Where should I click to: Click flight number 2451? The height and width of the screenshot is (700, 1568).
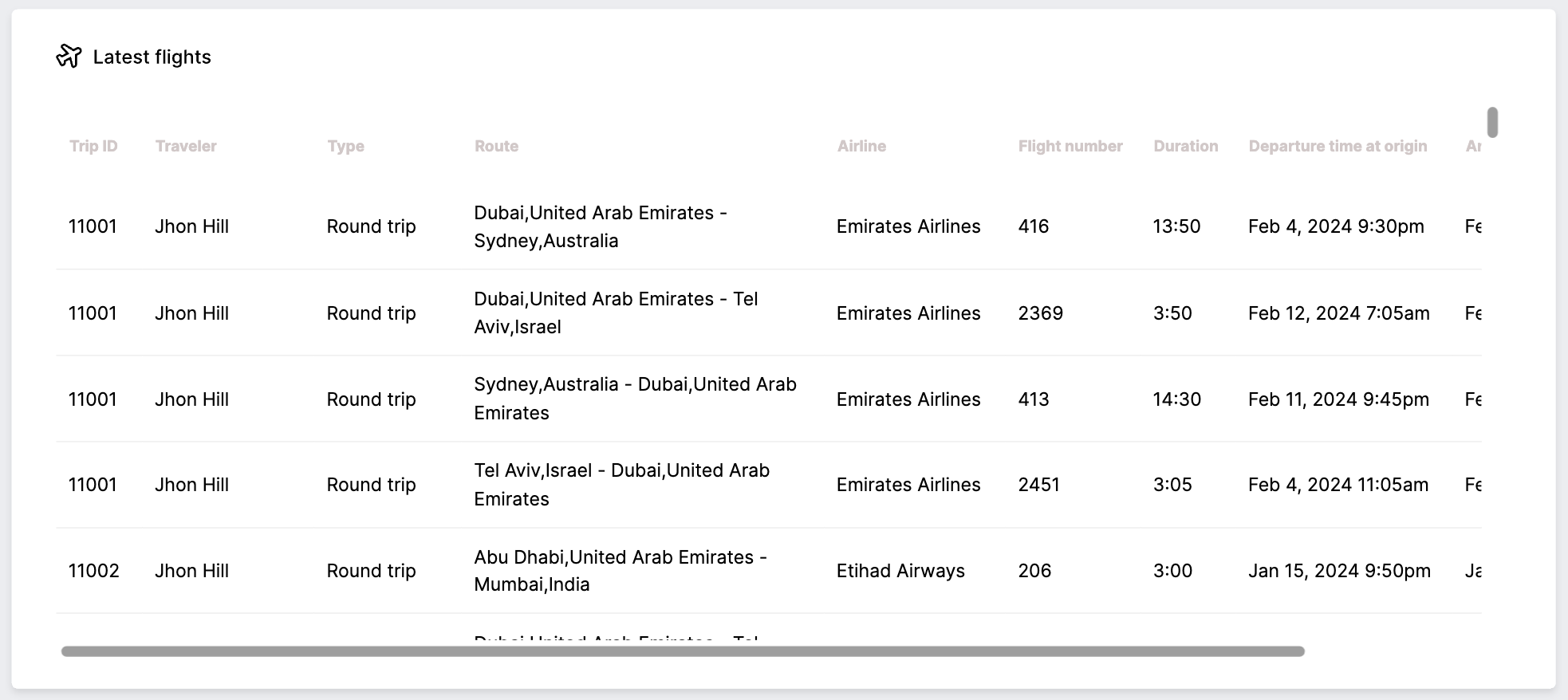click(1039, 485)
